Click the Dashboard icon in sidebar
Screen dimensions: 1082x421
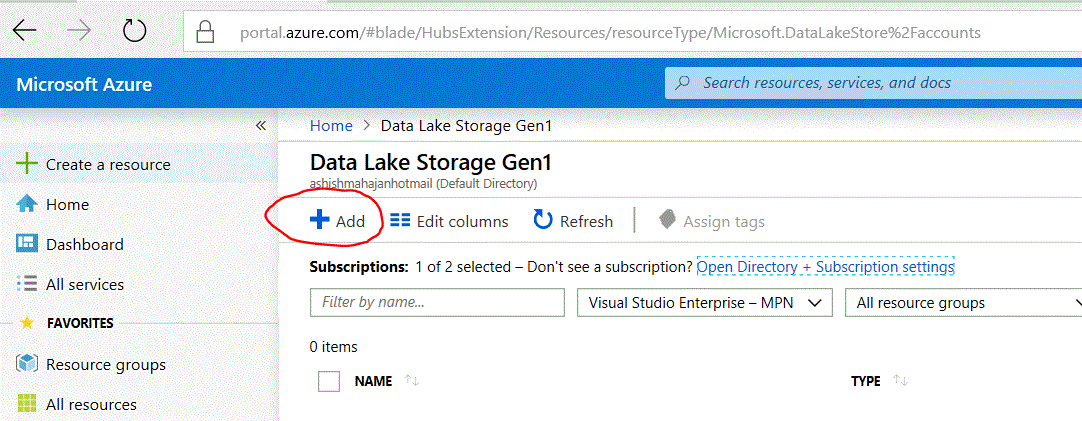27,244
